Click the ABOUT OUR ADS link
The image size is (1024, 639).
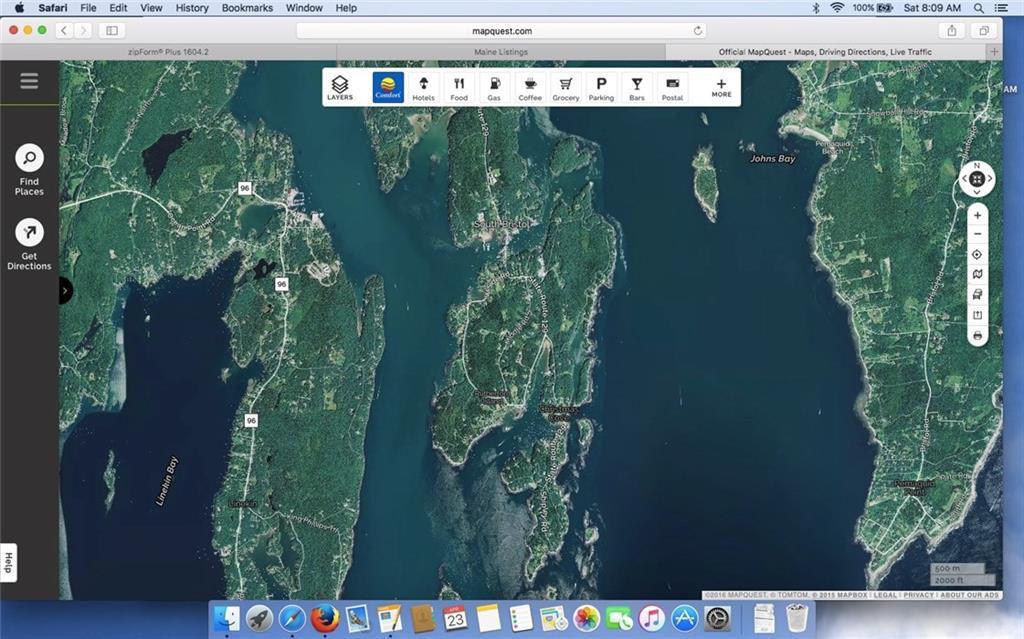pos(970,595)
